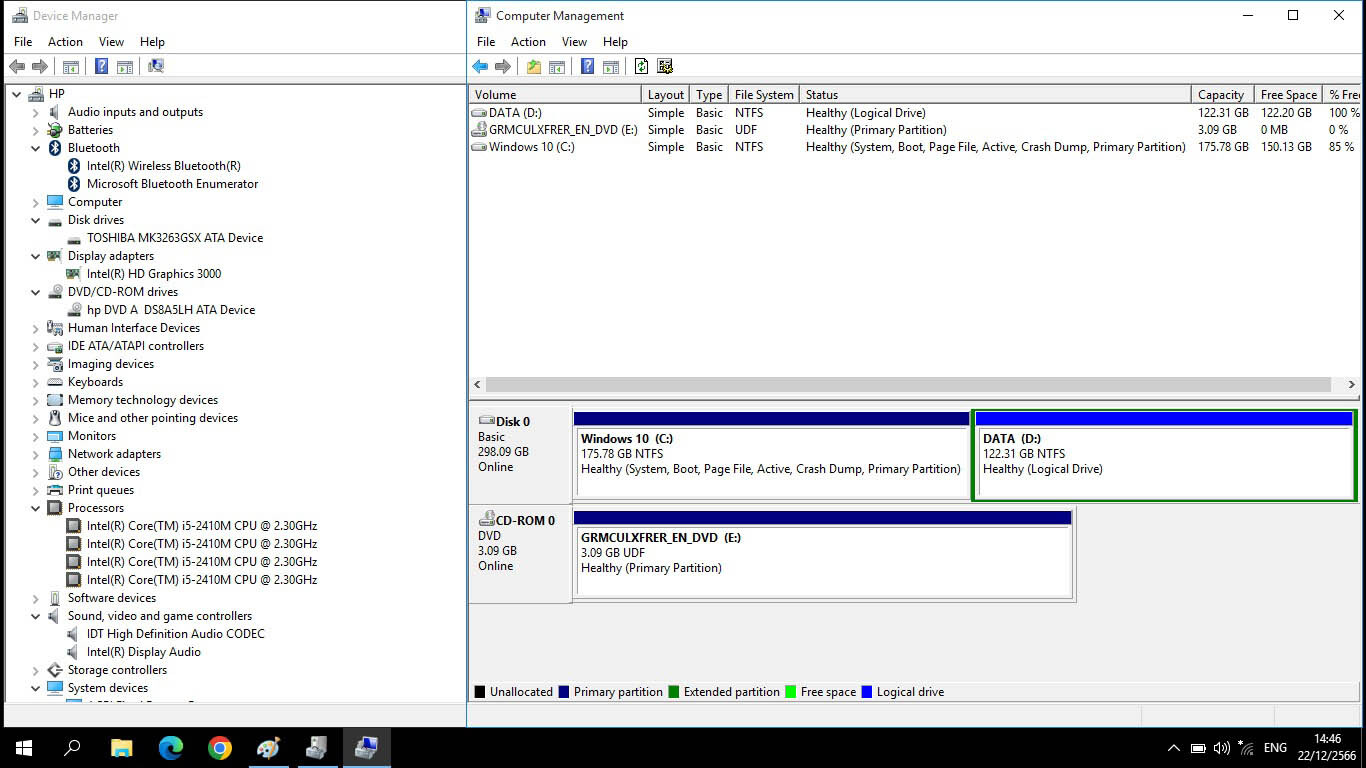Open Action menu in Device Manager
Image resolution: width=1366 pixels, height=768 pixels.
point(65,42)
